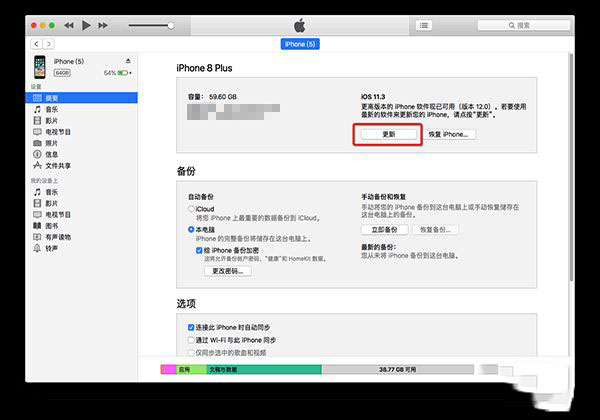This screenshot has height=420, width=600.
Task: Go forward with the right chevron
Action: point(48,44)
